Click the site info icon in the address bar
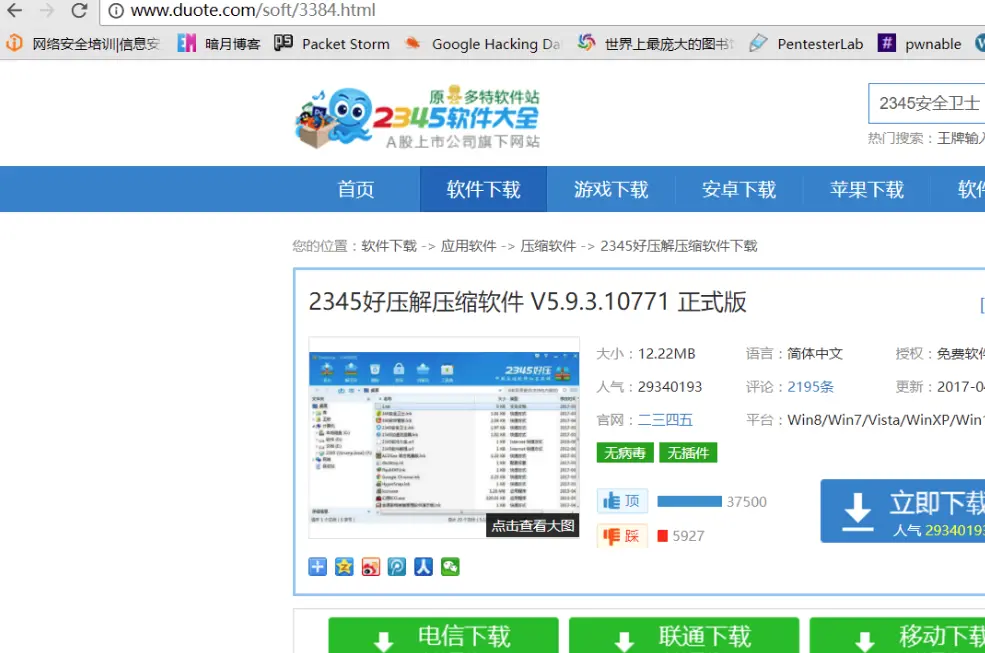The width and height of the screenshot is (985, 653). (116, 11)
